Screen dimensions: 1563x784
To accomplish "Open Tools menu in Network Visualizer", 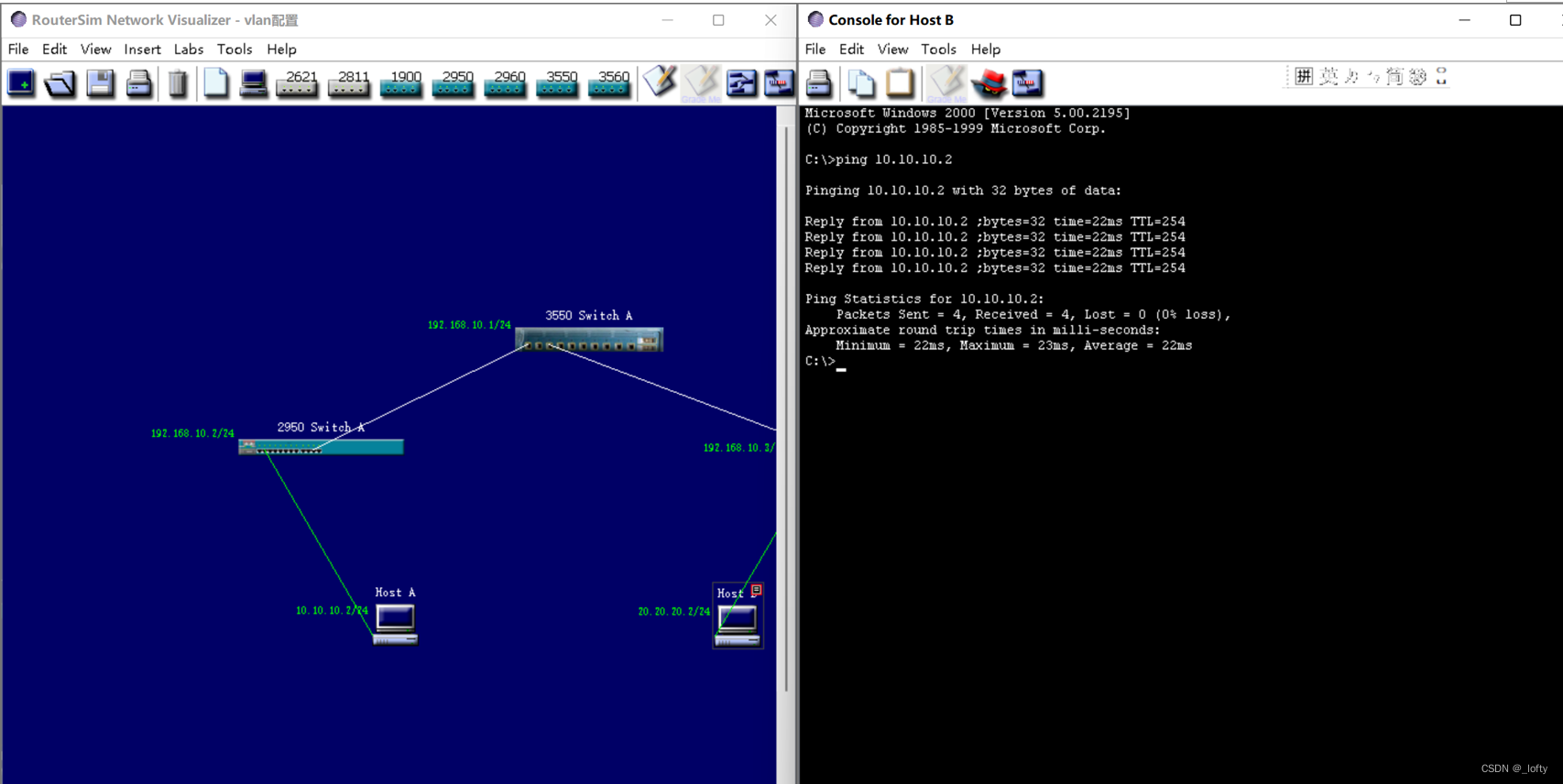I will (235, 49).
